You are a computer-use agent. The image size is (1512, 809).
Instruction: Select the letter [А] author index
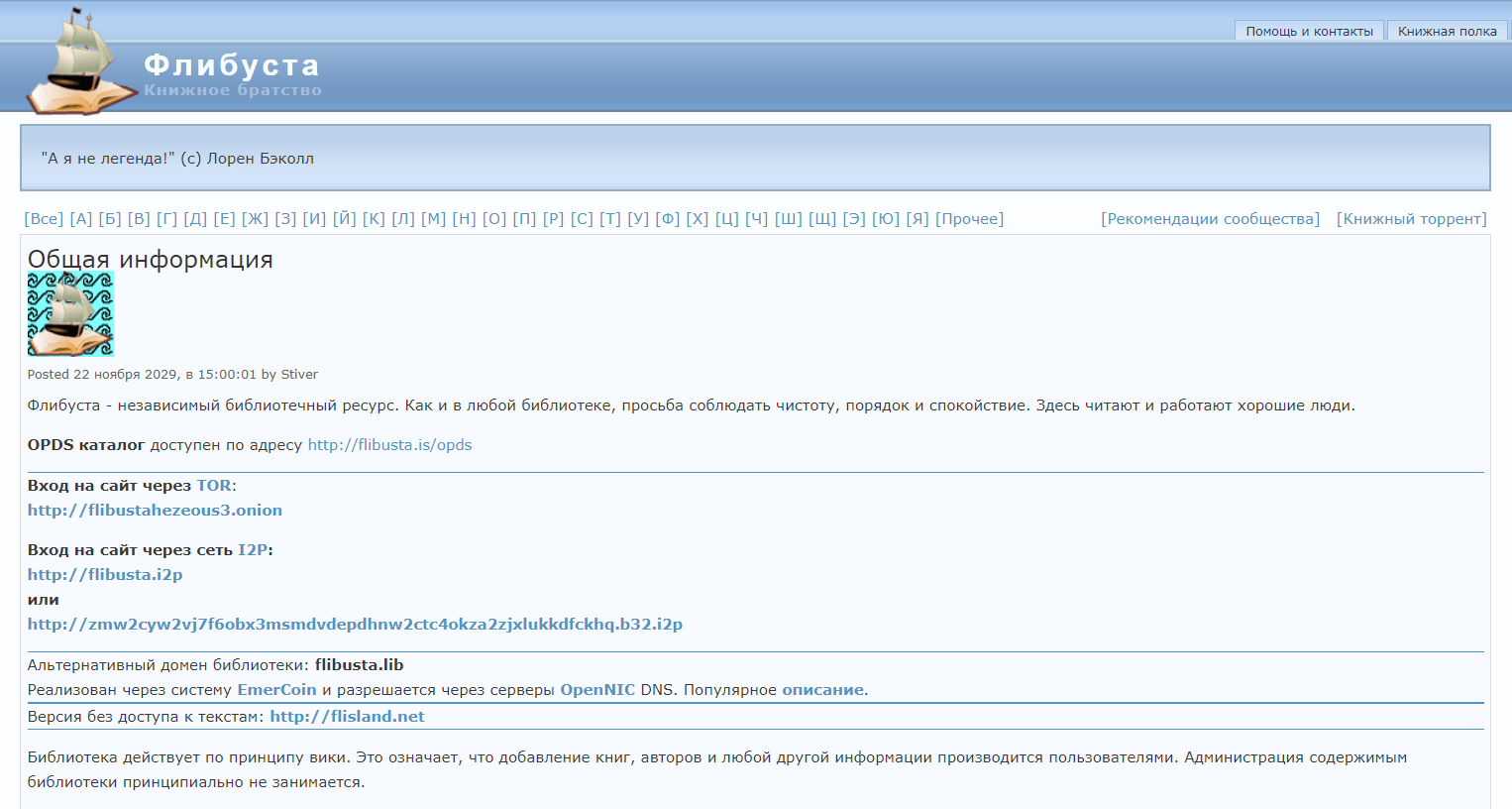click(x=80, y=219)
